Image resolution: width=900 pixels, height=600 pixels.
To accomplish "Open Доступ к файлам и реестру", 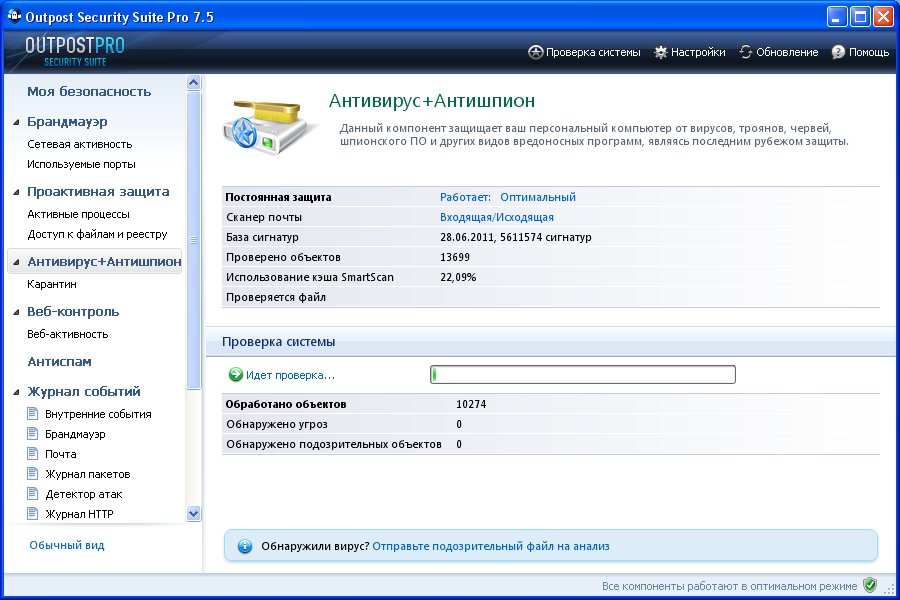I will click(98, 234).
